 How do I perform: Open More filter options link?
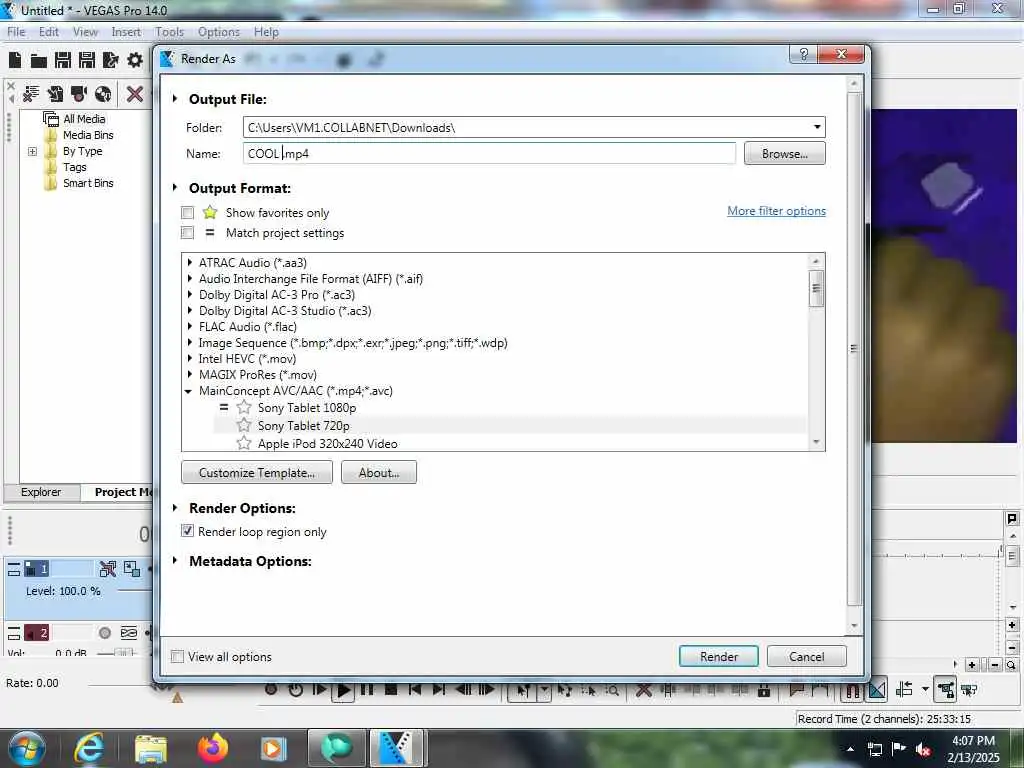click(776, 210)
